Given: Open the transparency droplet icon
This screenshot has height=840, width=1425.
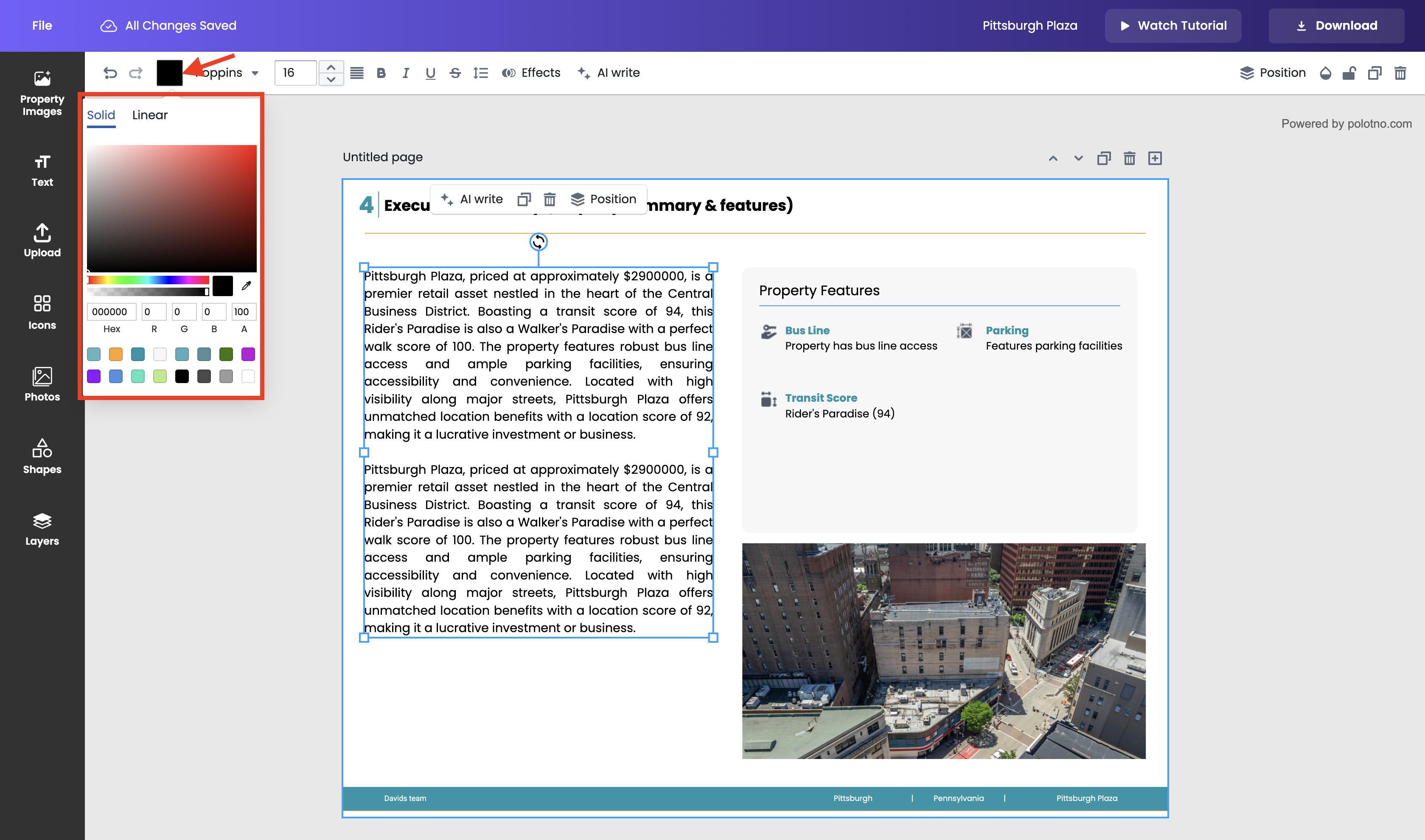Looking at the screenshot, I should (1325, 73).
